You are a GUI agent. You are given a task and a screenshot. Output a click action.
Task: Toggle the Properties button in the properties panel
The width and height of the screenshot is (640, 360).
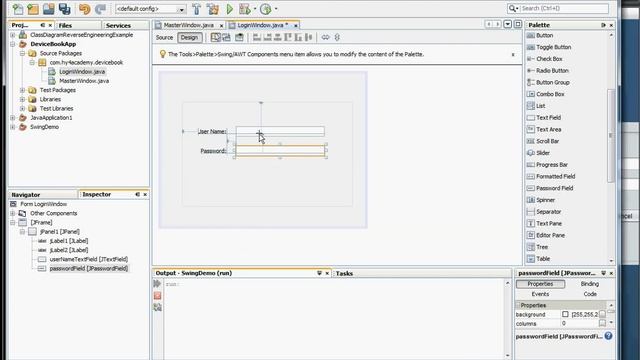tap(540, 284)
